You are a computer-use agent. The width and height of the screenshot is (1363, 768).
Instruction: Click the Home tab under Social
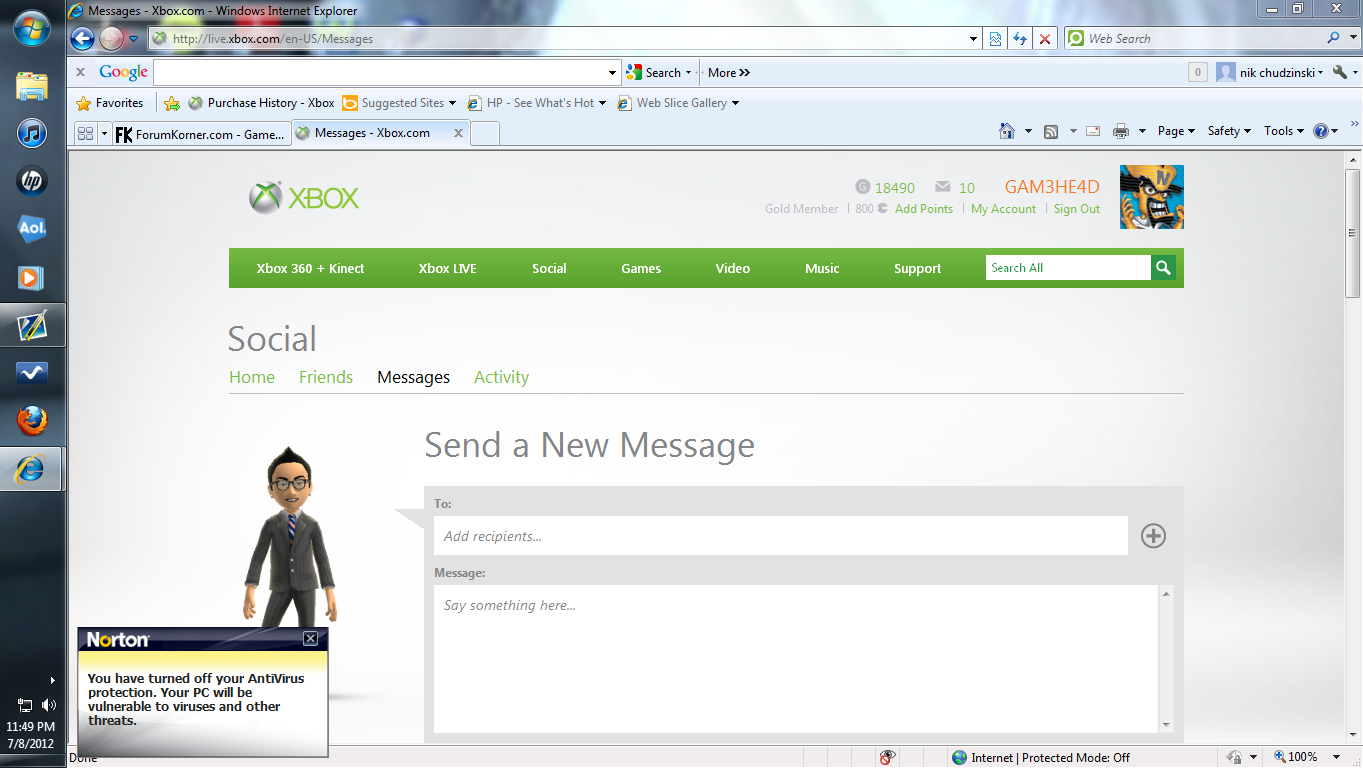[x=252, y=377]
